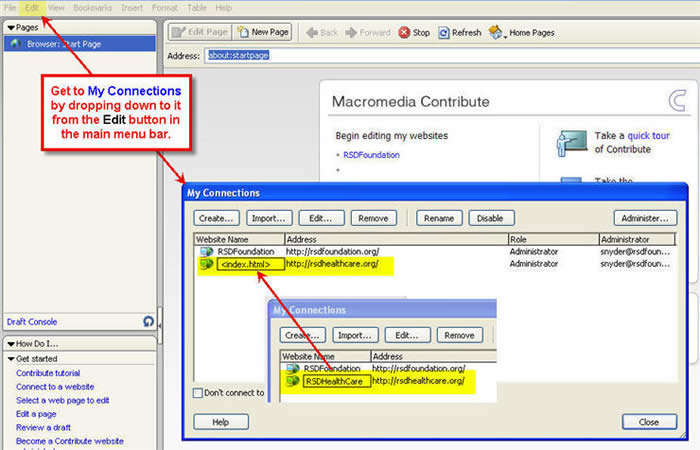The image size is (700, 450).
Task: Click the globe icon beside Browser: Start Page
Action: (16, 44)
